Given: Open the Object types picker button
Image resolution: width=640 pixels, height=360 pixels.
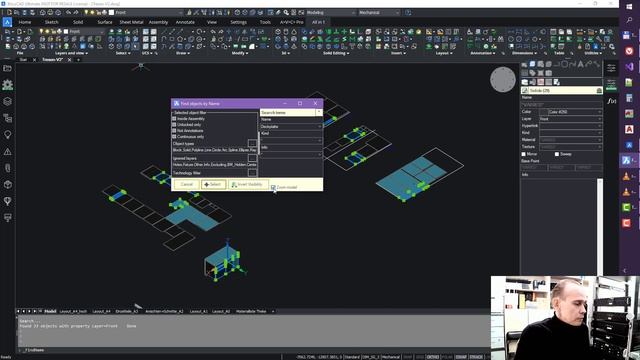Looking at the screenshot, I should (x=252, y=143).
